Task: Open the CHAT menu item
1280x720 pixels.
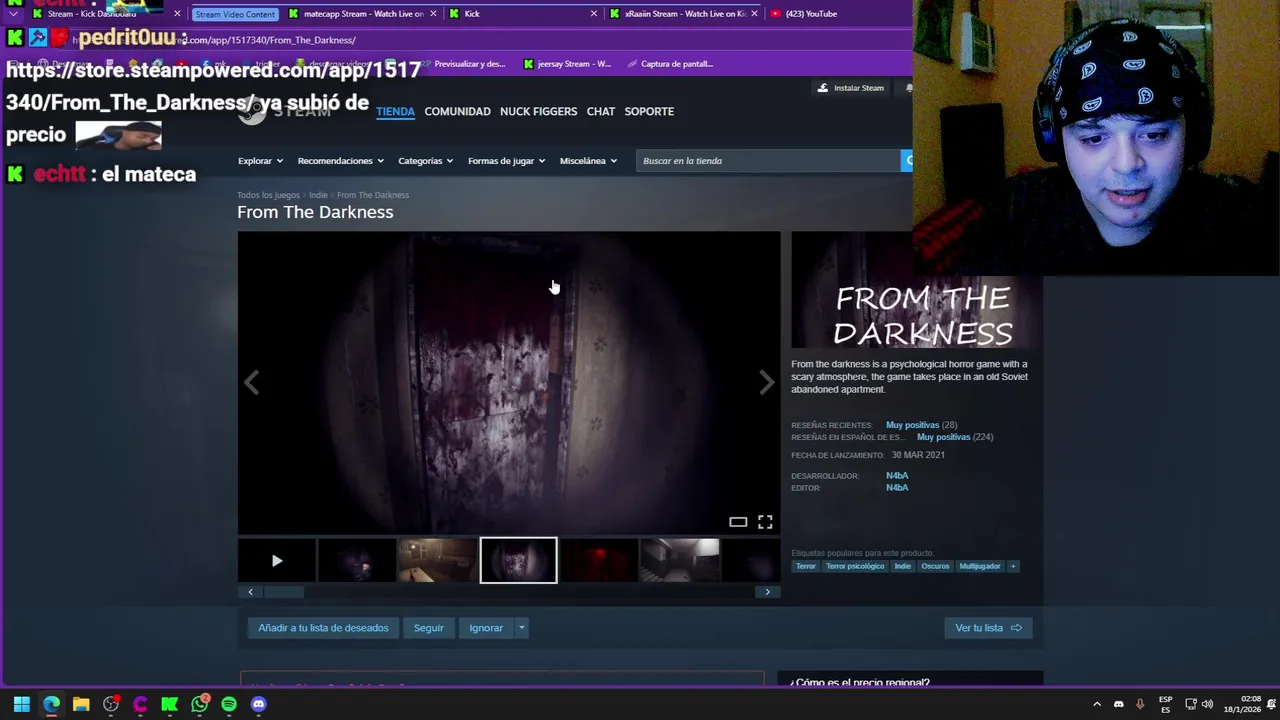Action: (x=600, y=111)
